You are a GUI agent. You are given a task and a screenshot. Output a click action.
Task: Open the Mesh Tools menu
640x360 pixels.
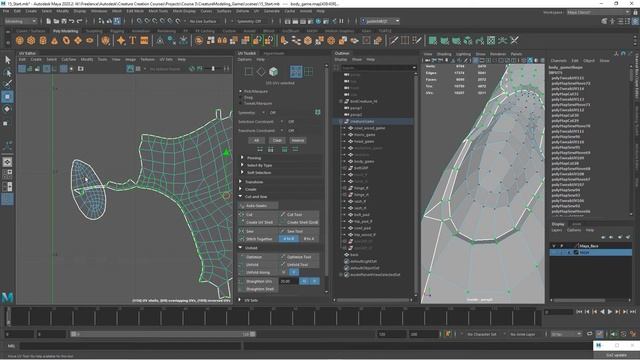point(158,11)
